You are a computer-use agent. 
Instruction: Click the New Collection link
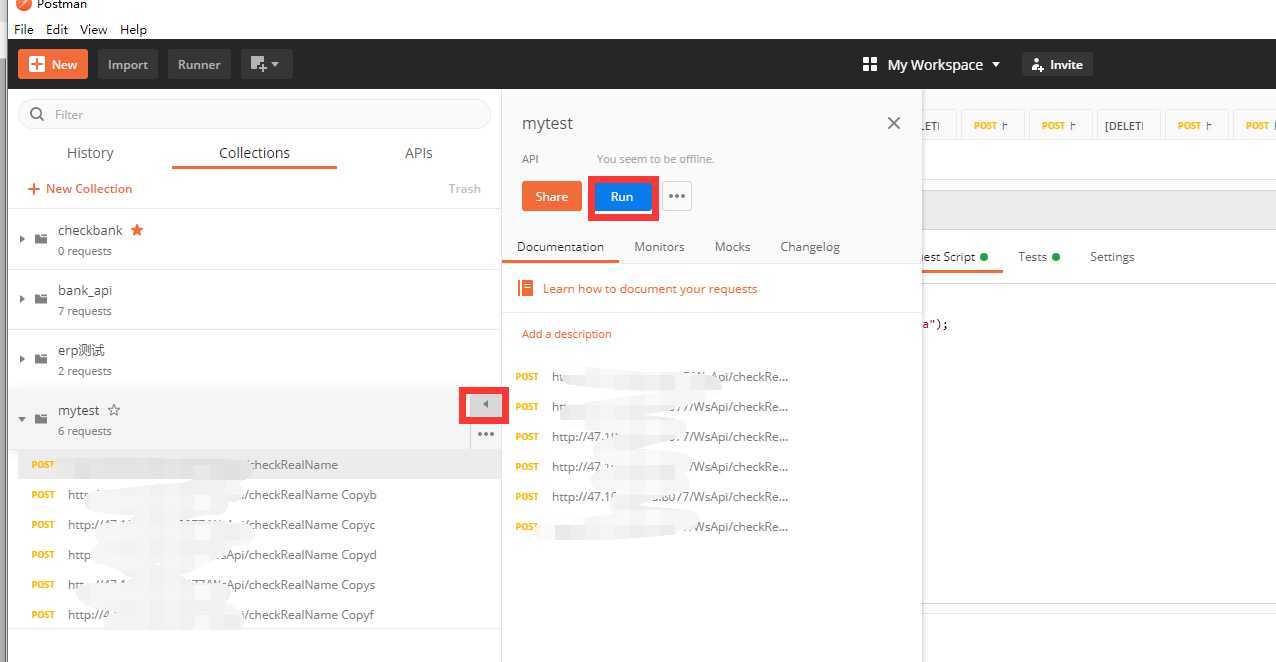pos(80,188)
